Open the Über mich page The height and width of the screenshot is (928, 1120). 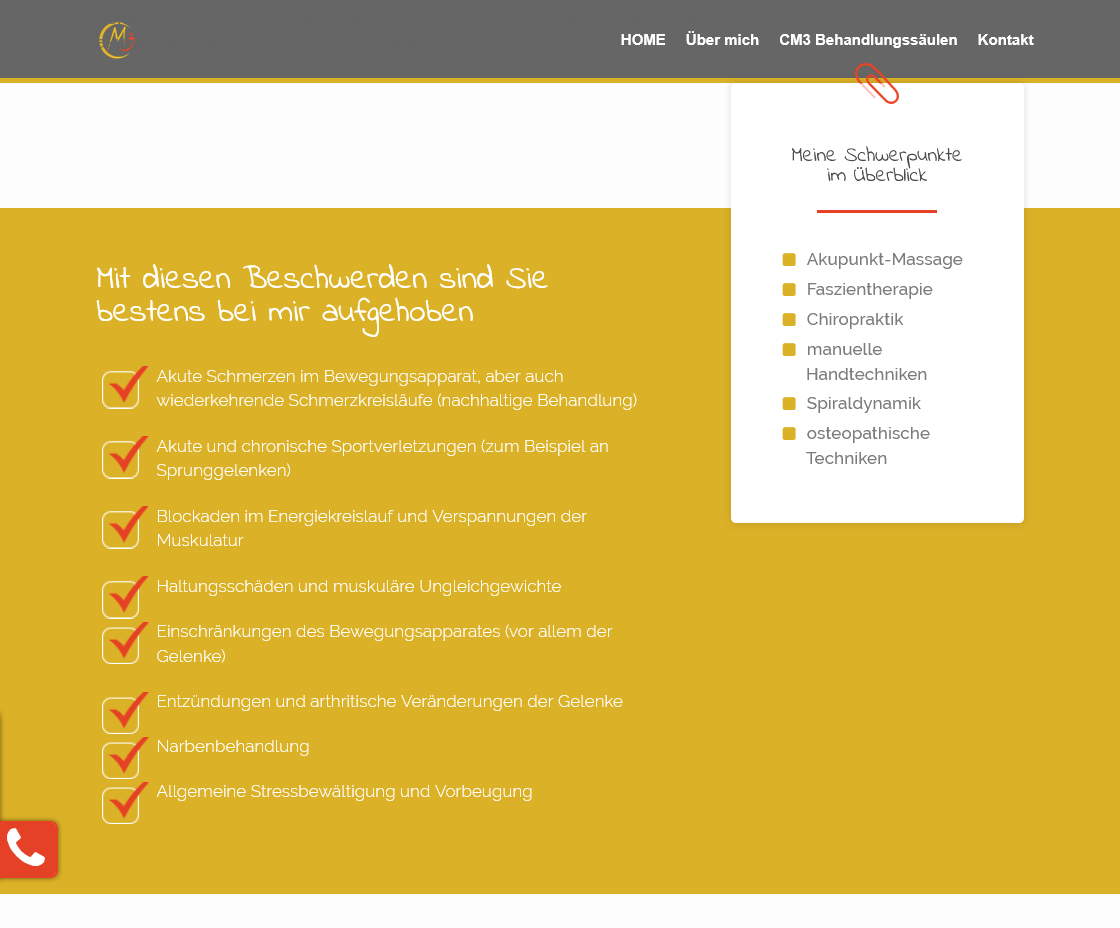tap(722, 40)
